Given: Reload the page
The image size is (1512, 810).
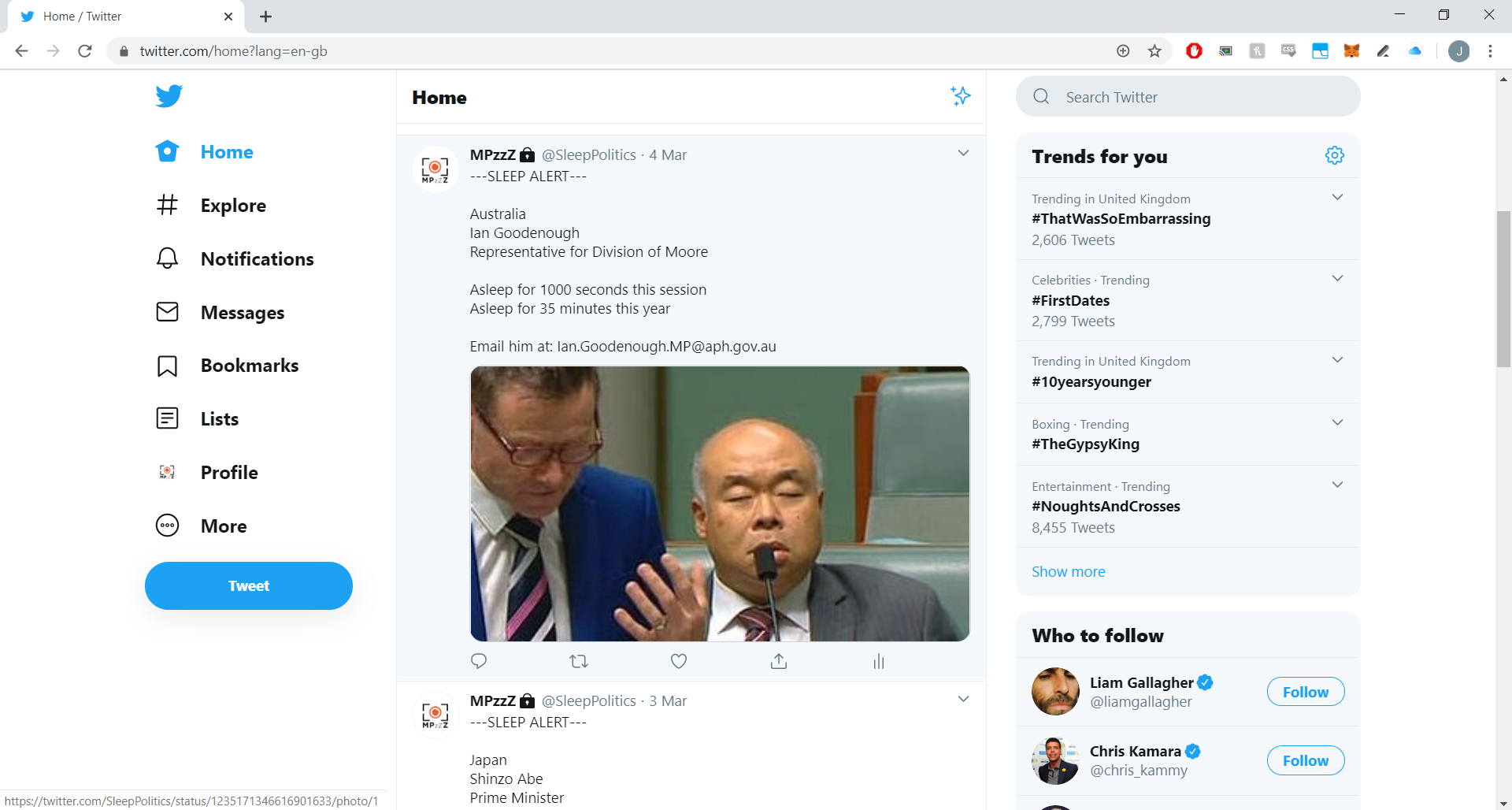Looking at the screenshot, I should point(85,51).
